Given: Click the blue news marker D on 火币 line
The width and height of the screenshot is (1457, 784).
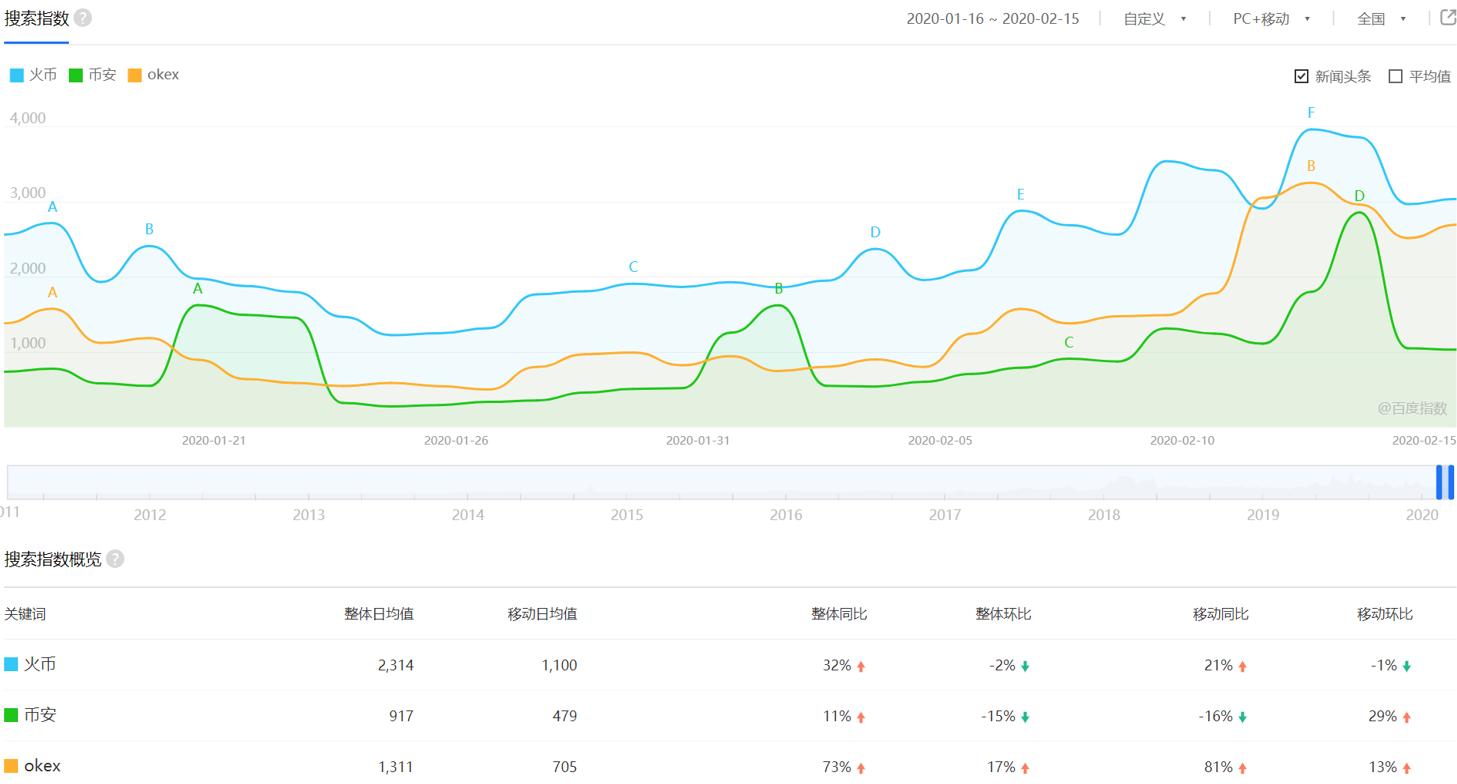Looking at the screenshot, I should click(x=875, y=232).
